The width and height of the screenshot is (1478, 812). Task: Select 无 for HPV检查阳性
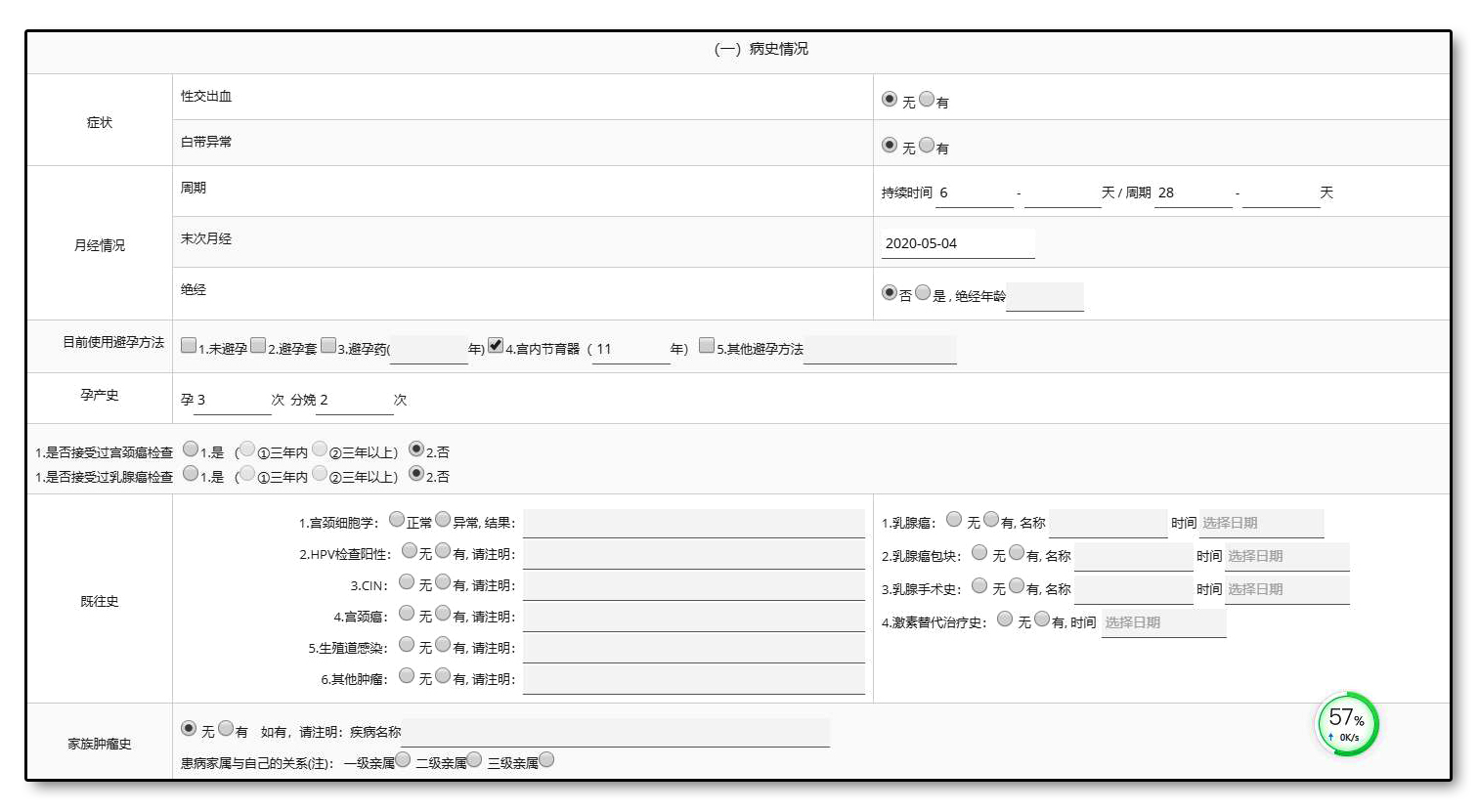point(410,551)
